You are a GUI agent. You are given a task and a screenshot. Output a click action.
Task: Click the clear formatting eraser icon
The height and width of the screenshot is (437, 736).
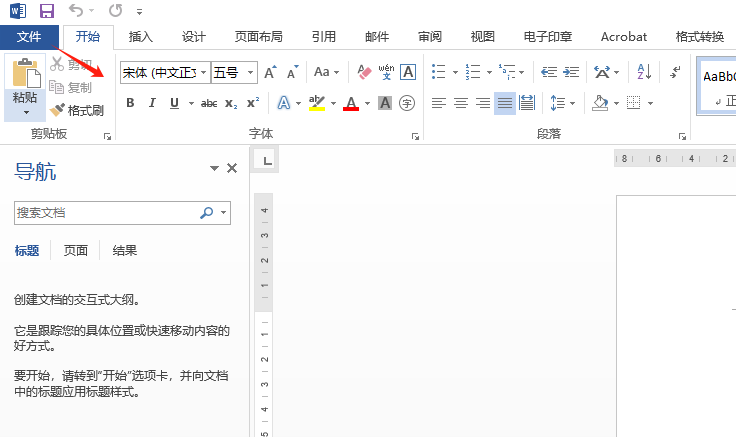pos(364,72)
